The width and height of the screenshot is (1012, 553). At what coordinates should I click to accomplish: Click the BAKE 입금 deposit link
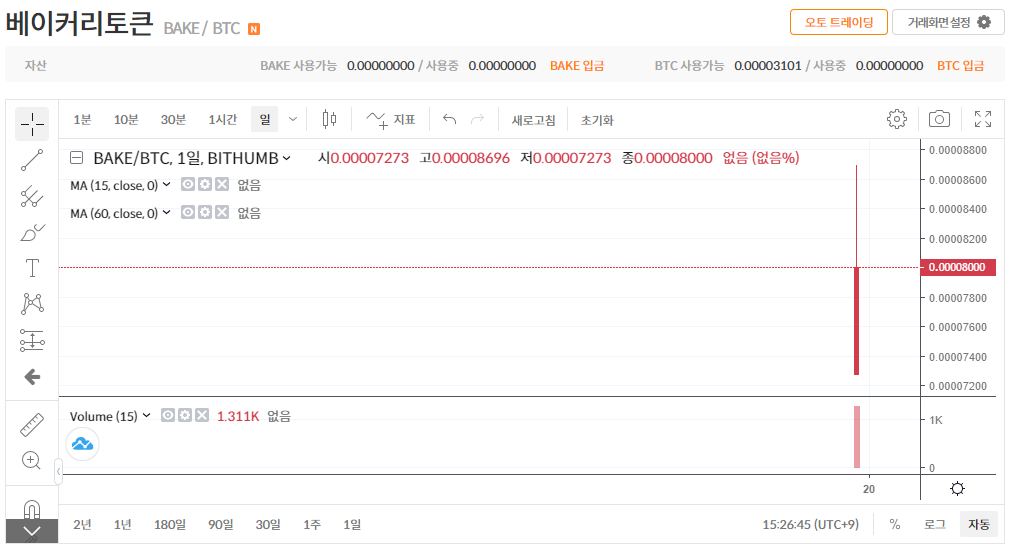577,66
